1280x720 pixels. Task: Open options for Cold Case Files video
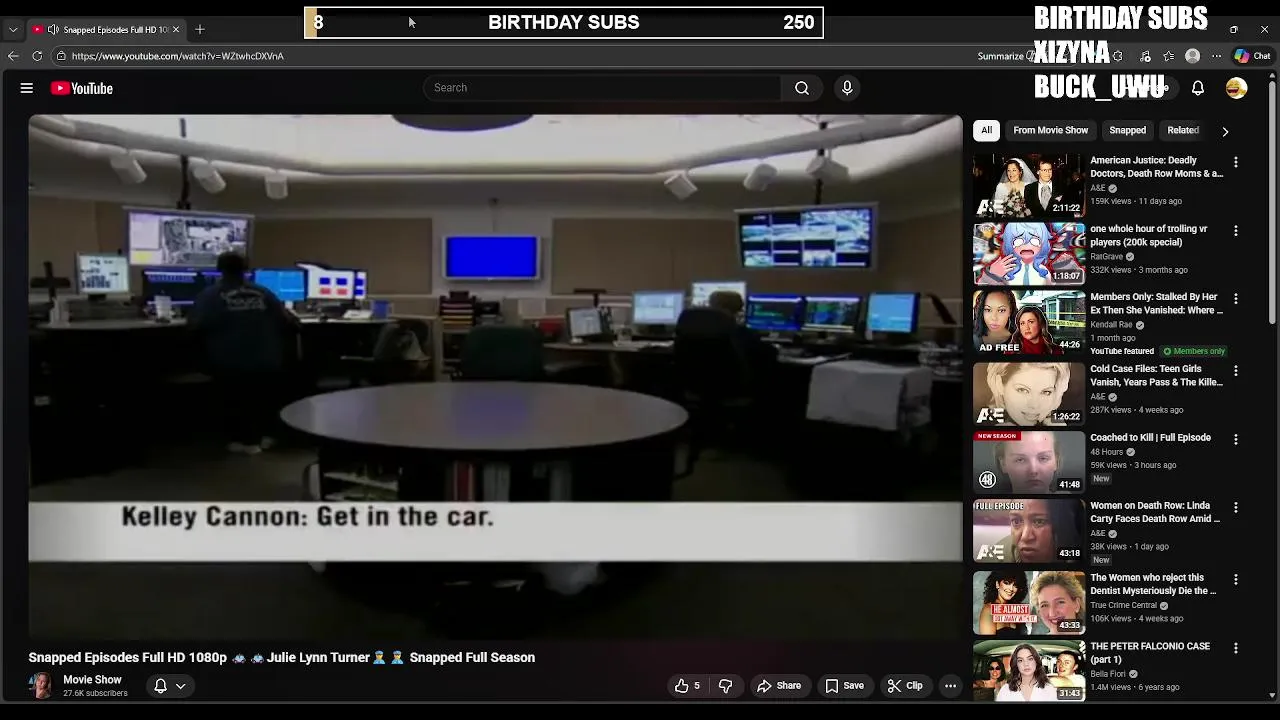point(1236,370)
